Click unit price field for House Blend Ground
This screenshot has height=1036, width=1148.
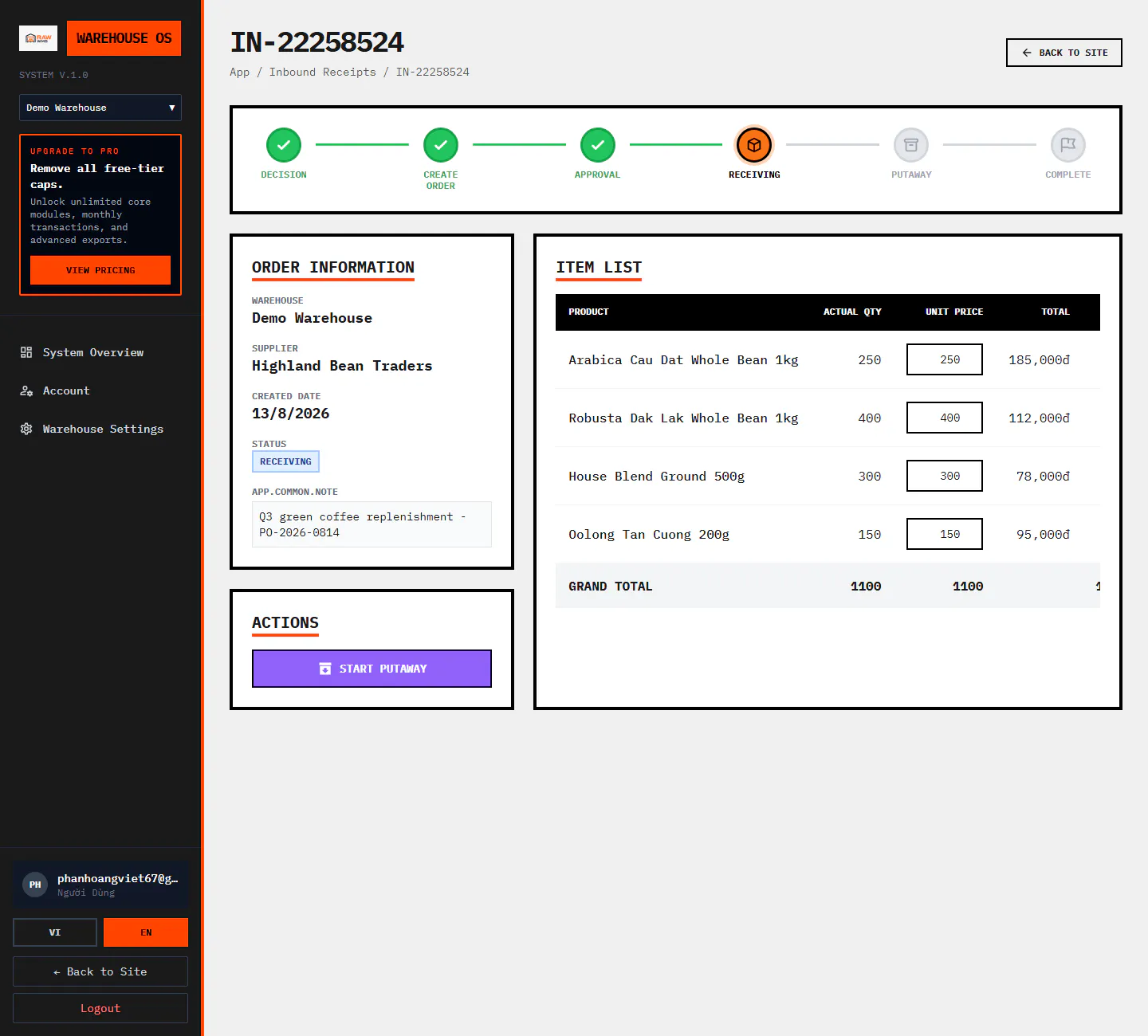point(945,476)
